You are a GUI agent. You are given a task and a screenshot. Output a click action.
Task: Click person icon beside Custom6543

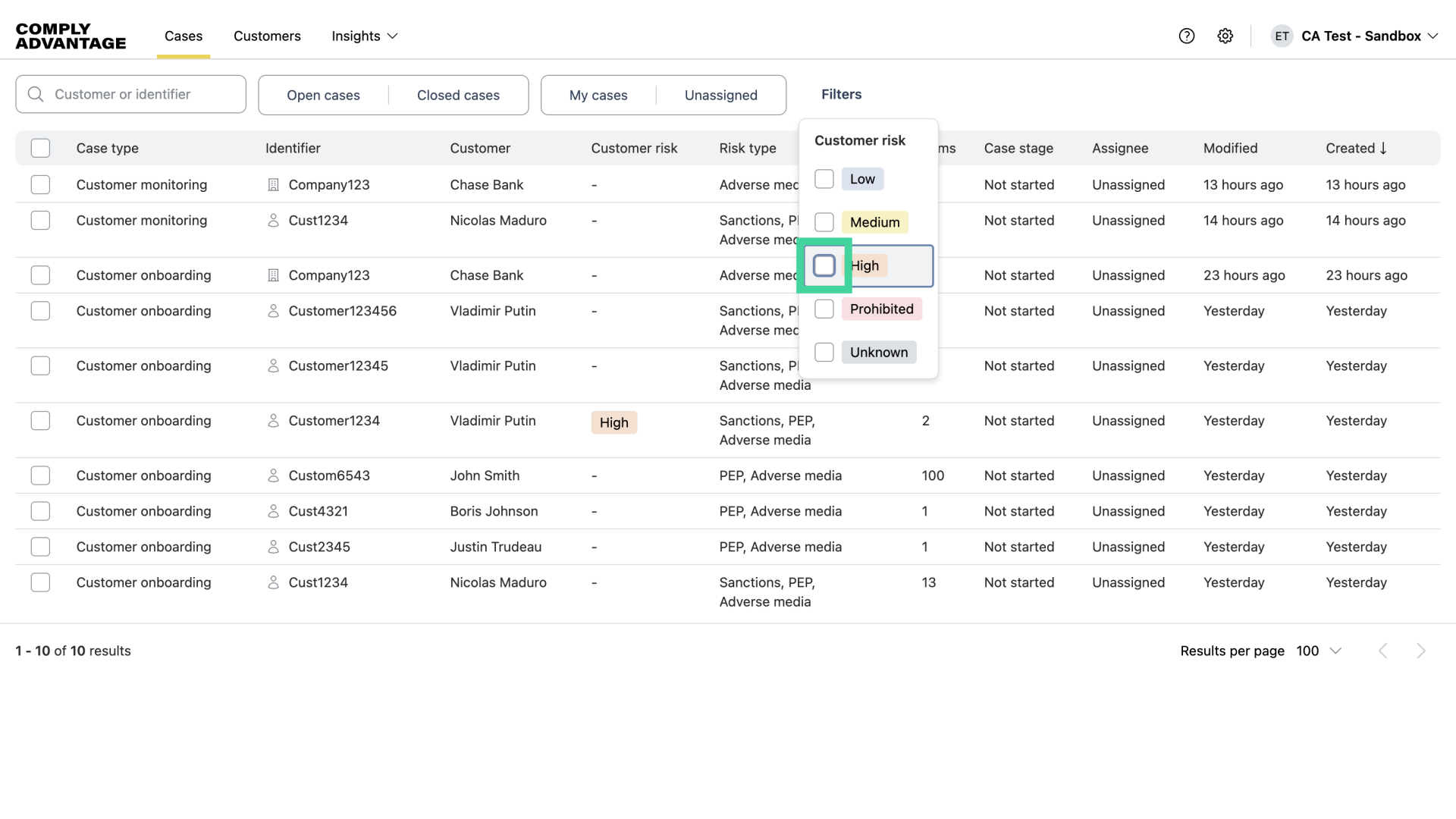pos(274,475)
